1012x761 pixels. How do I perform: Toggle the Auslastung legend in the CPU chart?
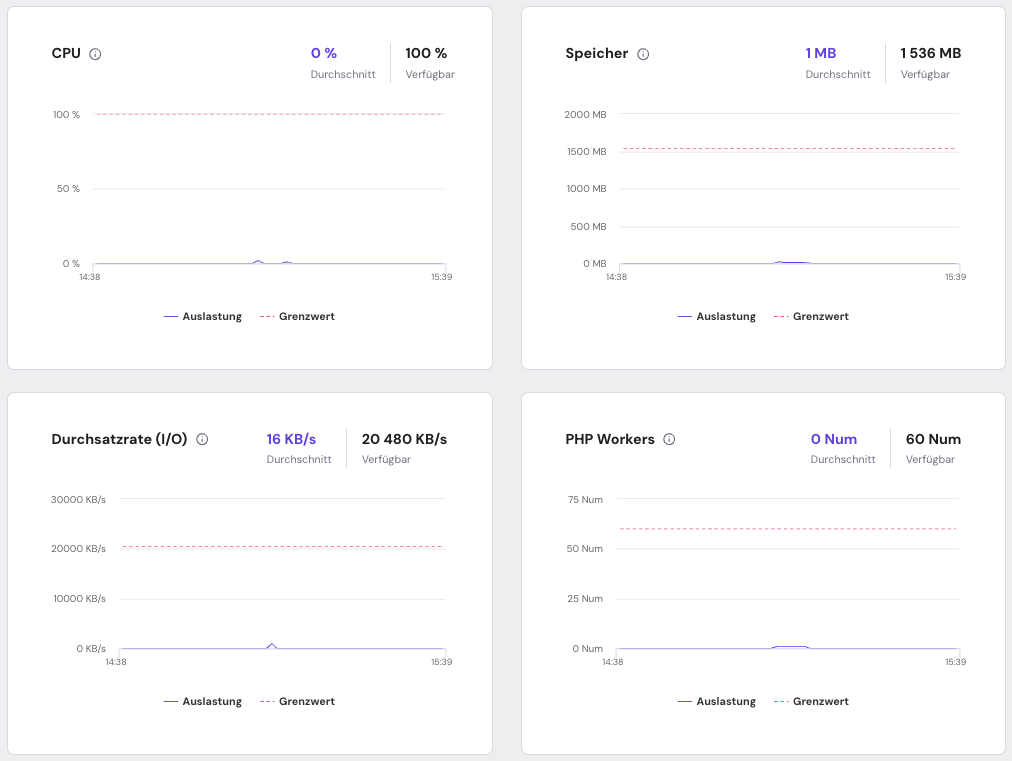(212, 316)
